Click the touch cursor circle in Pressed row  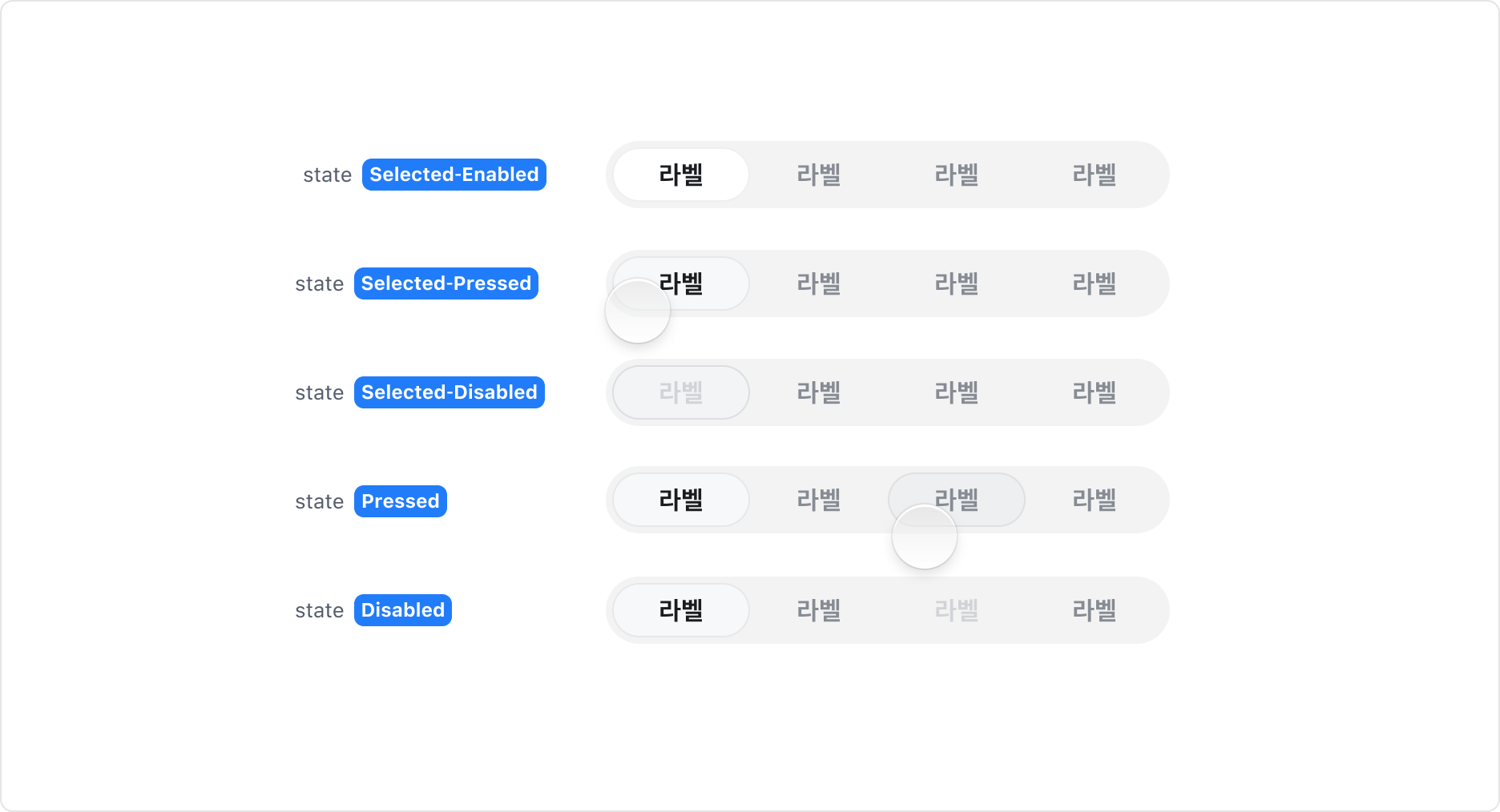coord(925,537)
